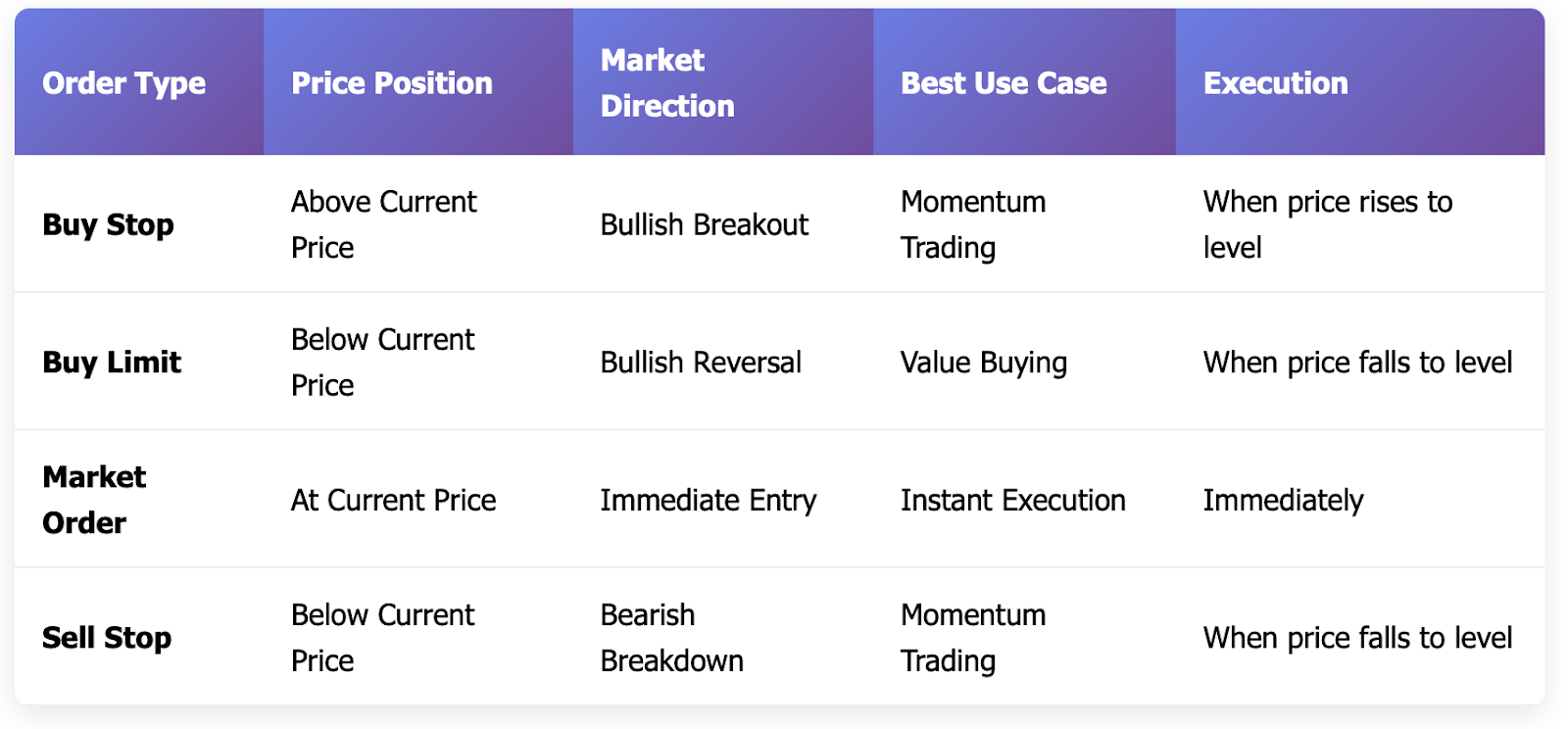Viewport: 1568px width, 729px height.
Task: Click the Immediate Entry cell
Action: coord(708,501)
